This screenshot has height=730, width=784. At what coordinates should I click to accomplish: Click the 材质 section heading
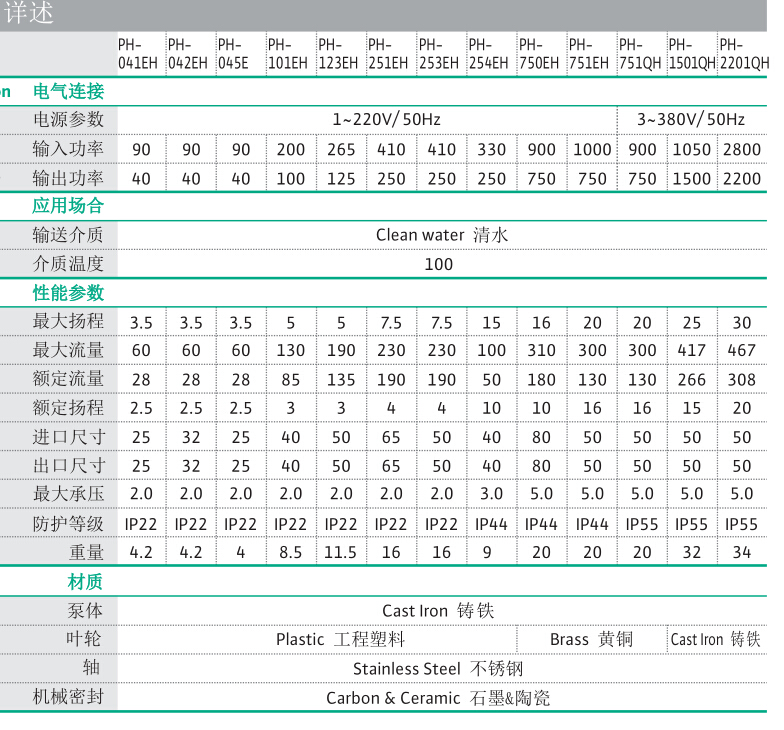[86, 582]
